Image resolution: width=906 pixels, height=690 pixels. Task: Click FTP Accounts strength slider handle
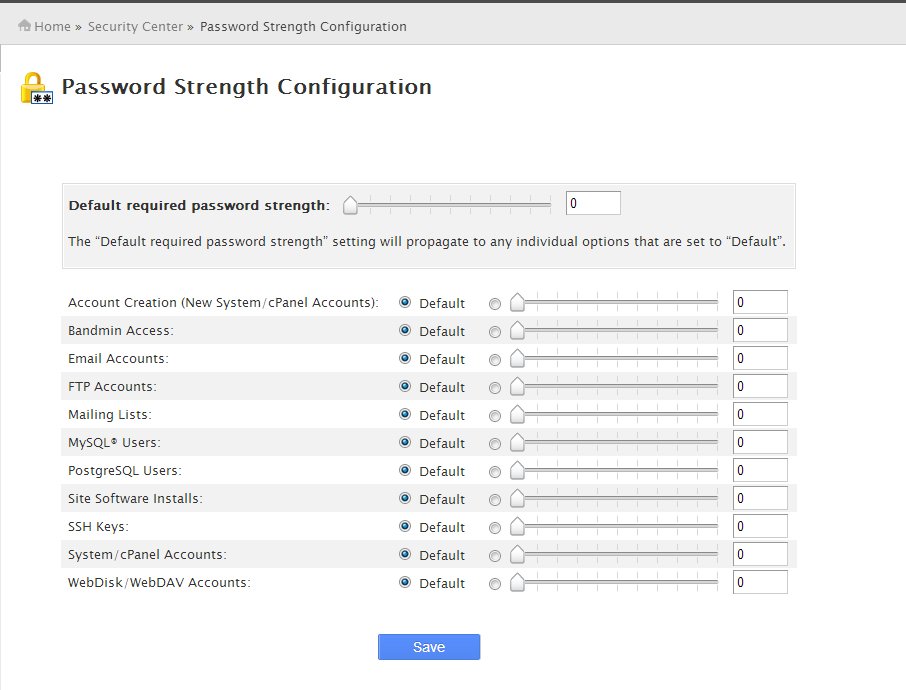point(517,387)
